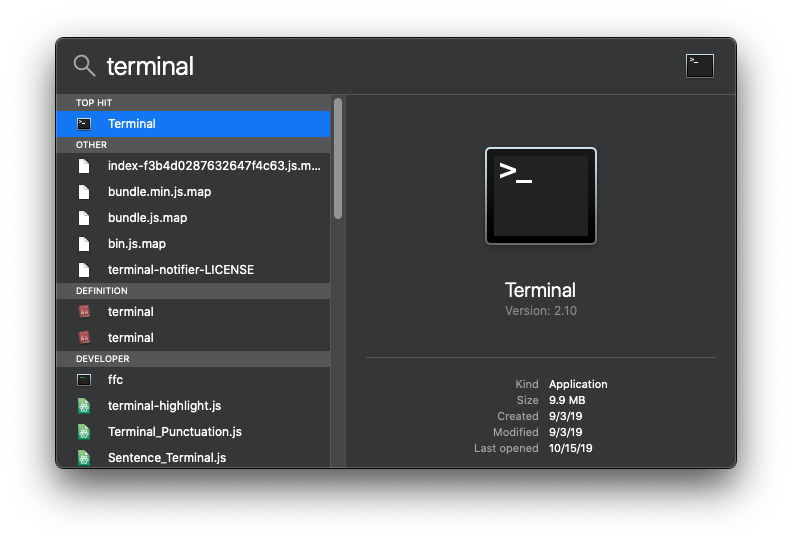Click the document icon next to terminal-notifier-LICENSE

click(84, 270)
